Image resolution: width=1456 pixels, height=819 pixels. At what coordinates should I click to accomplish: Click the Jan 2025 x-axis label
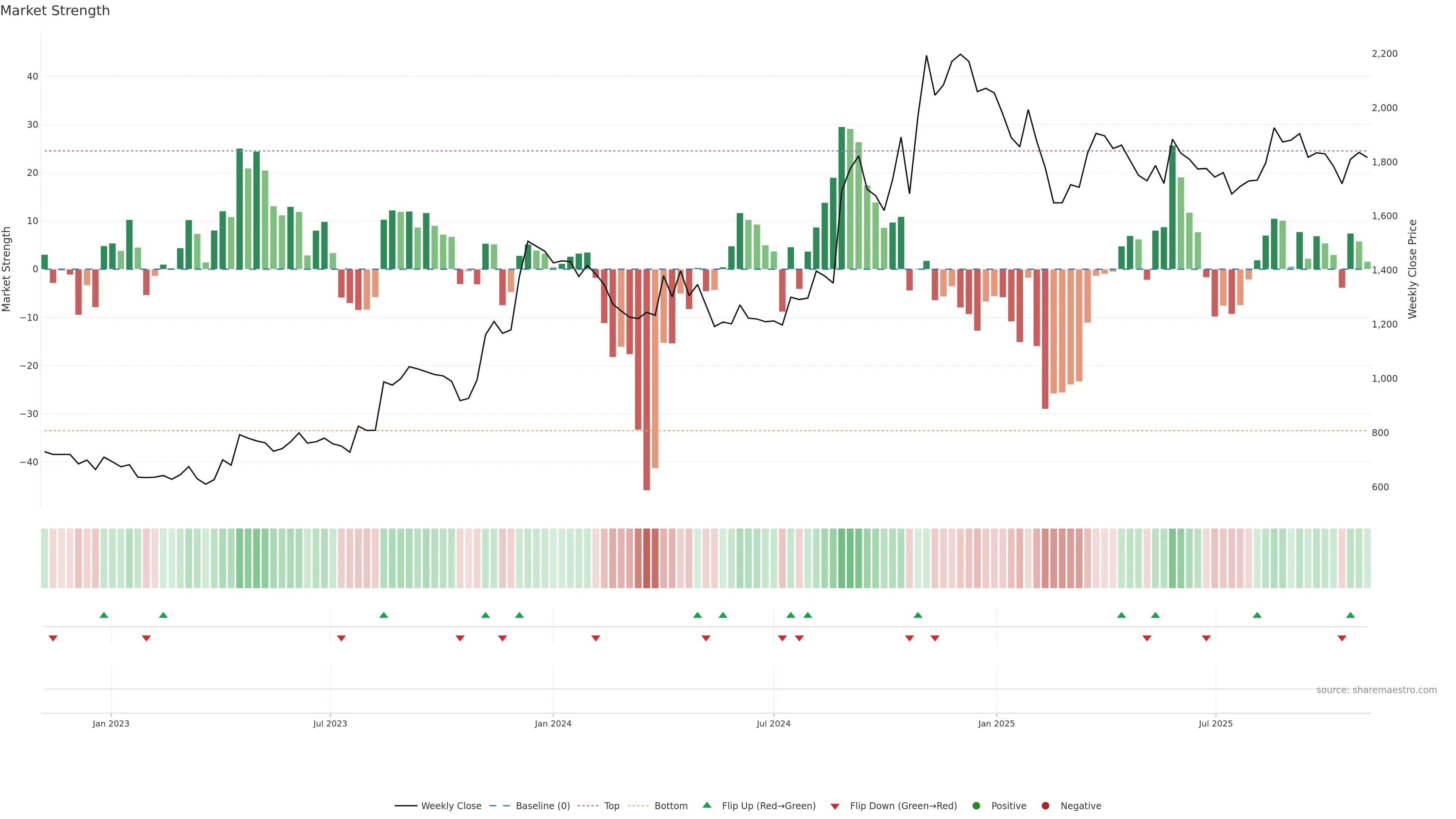point(996,723)
